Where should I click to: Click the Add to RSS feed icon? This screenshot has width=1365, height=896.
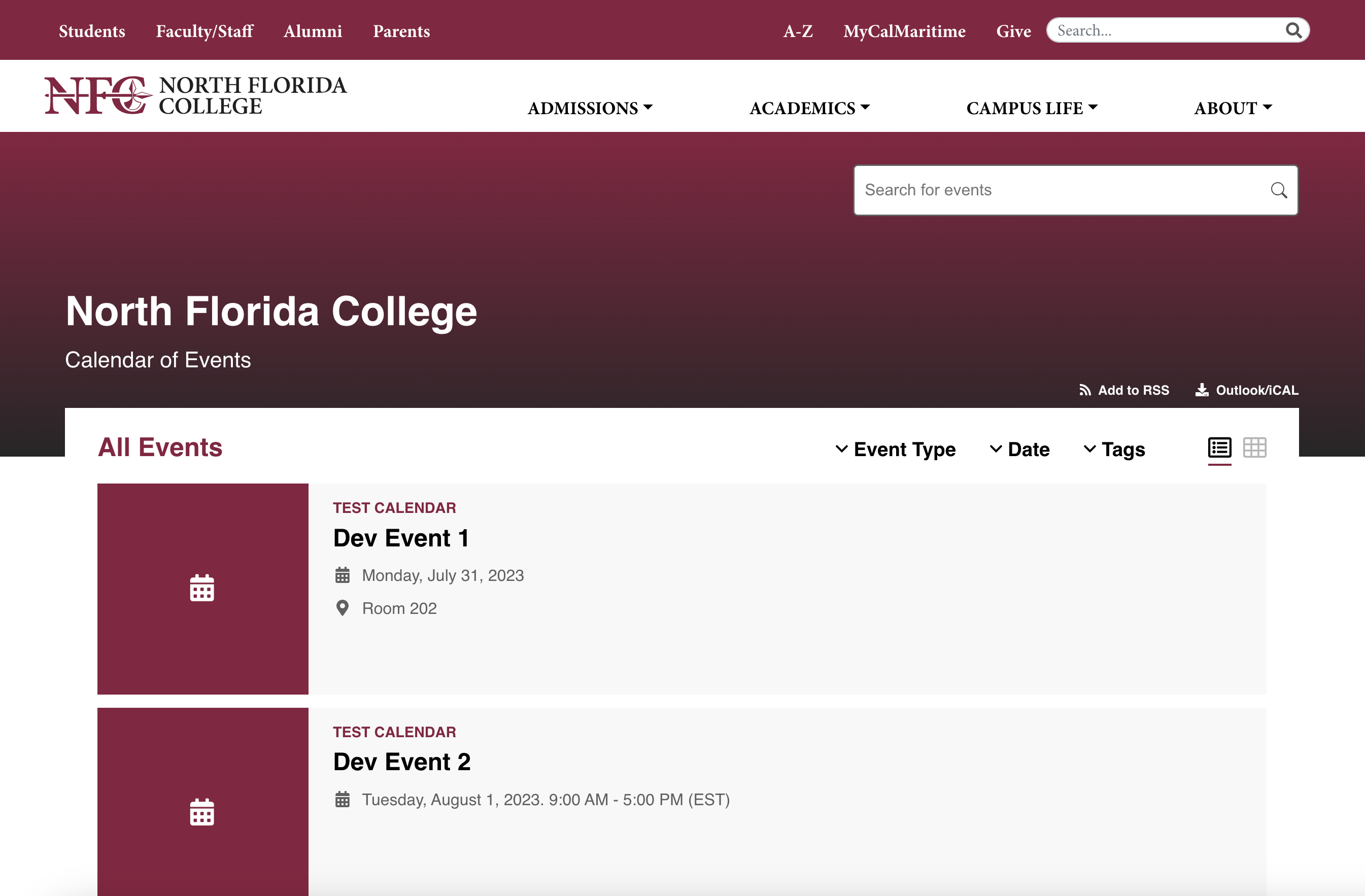tap(1084, 390)
